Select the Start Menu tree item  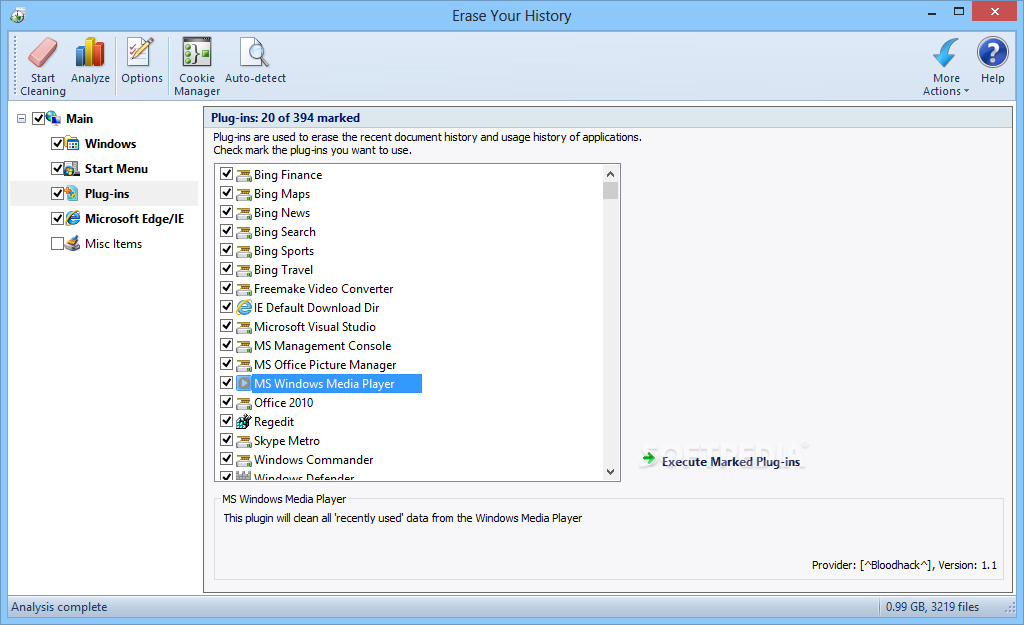click(116, 168)
